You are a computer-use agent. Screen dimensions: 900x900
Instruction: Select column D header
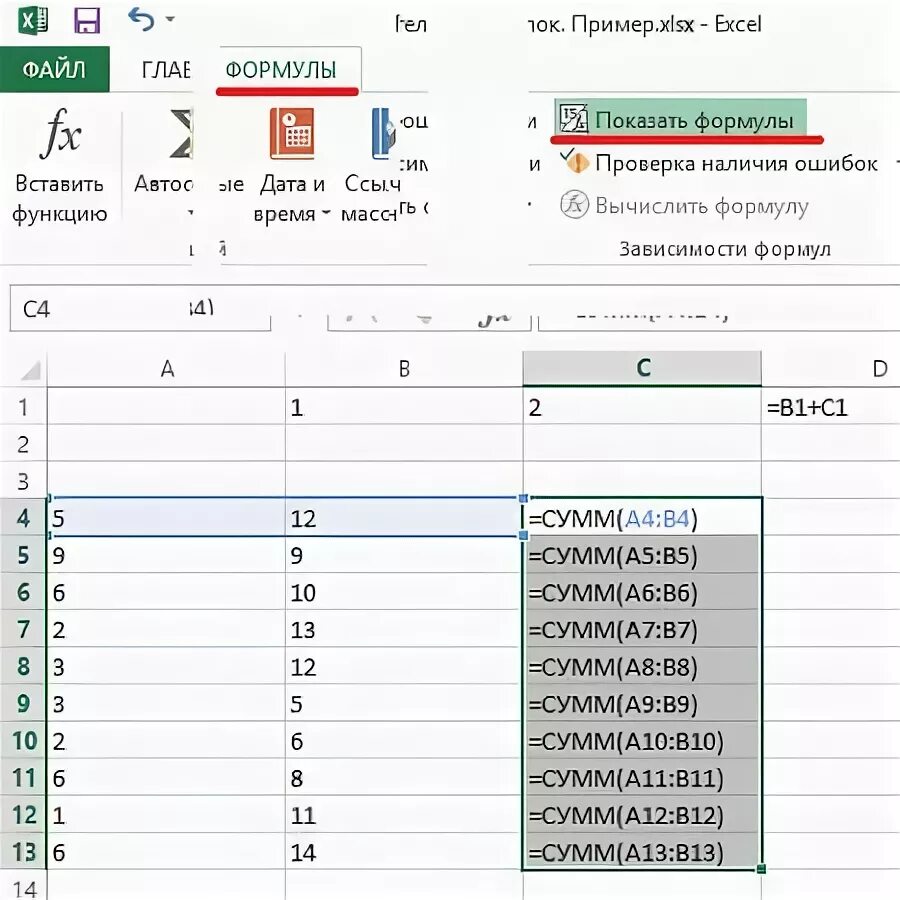pyautogui.click(x=831, y=368)
